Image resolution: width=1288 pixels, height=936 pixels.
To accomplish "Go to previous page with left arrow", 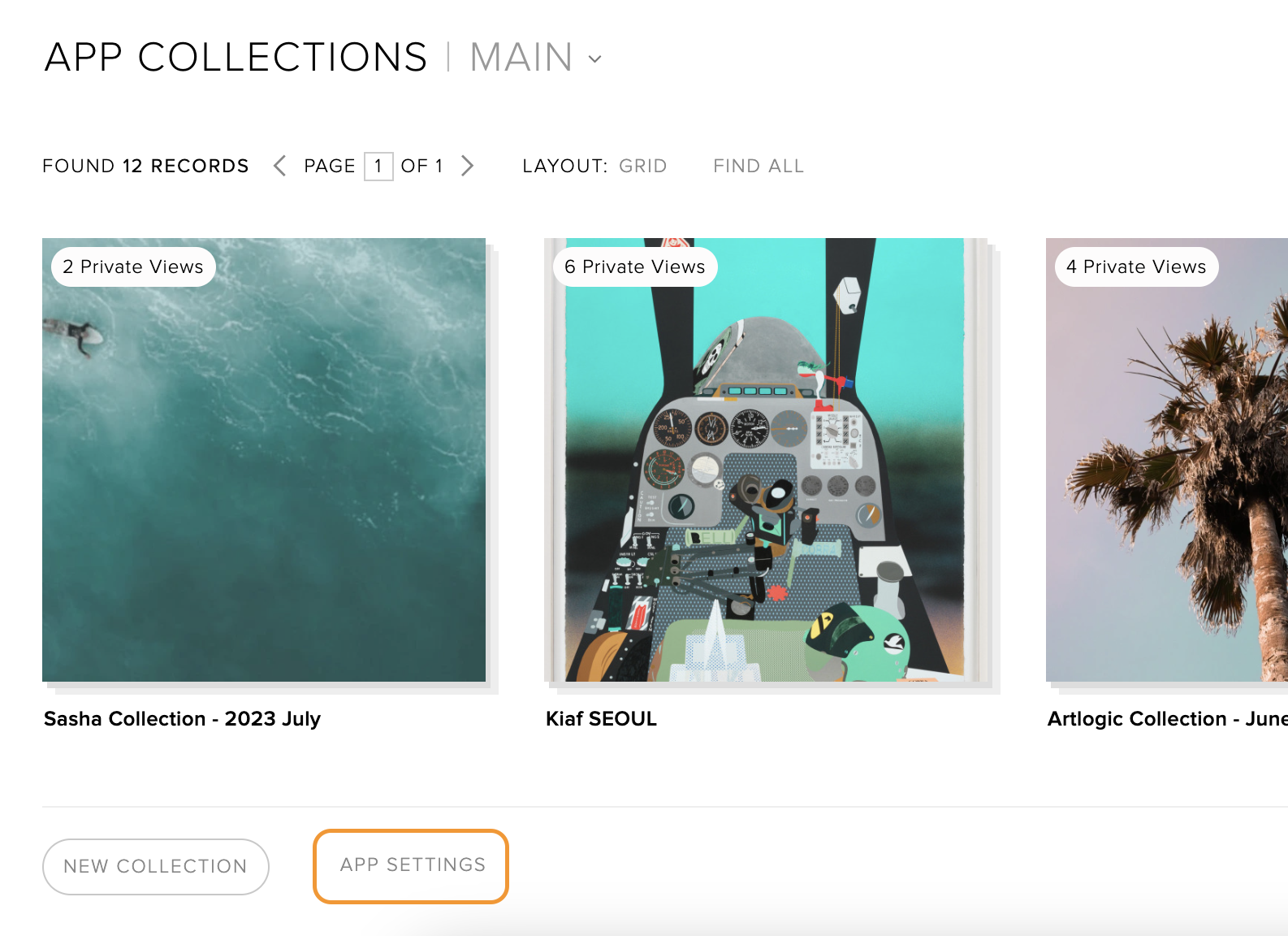I will tap(279, 166).
